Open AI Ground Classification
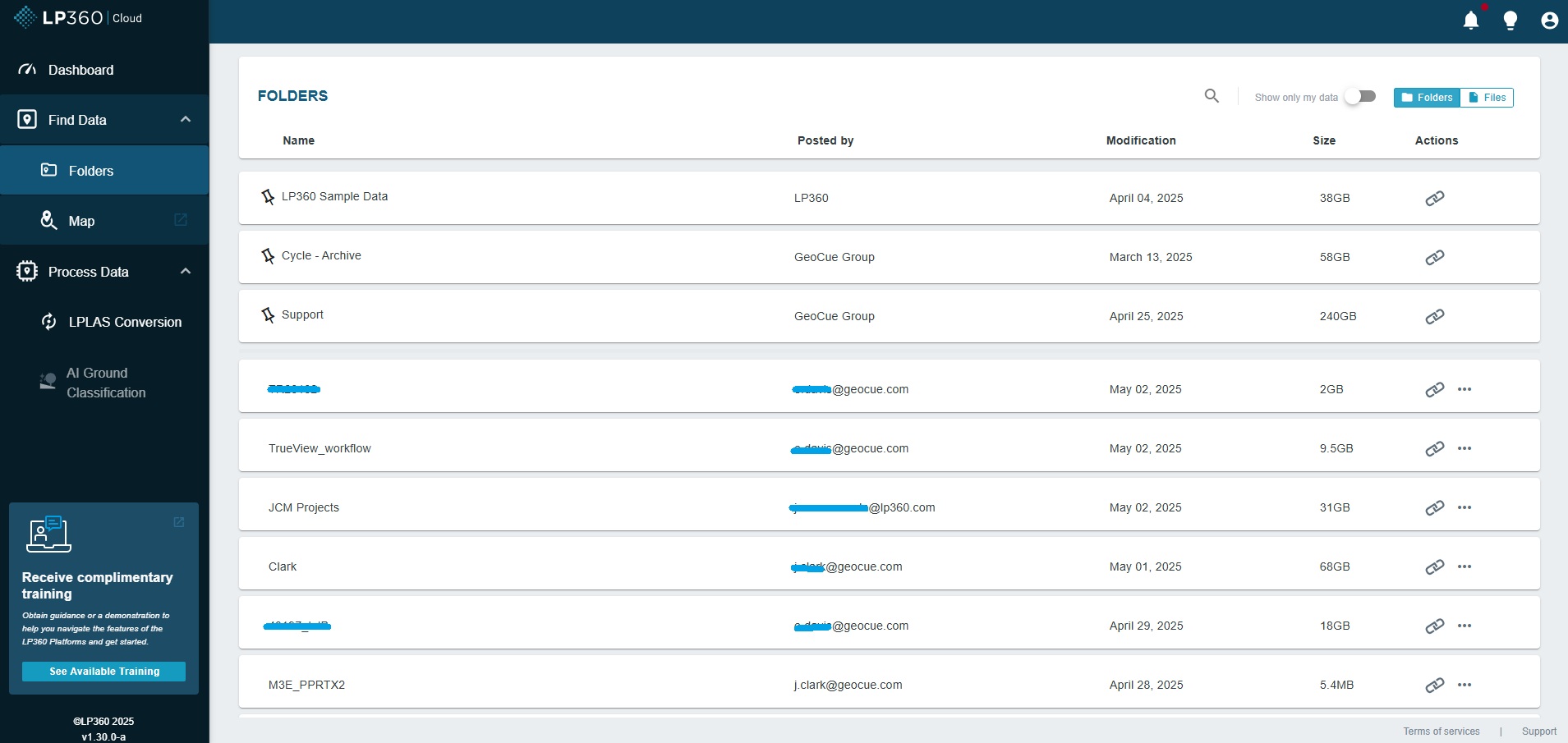 104,383
